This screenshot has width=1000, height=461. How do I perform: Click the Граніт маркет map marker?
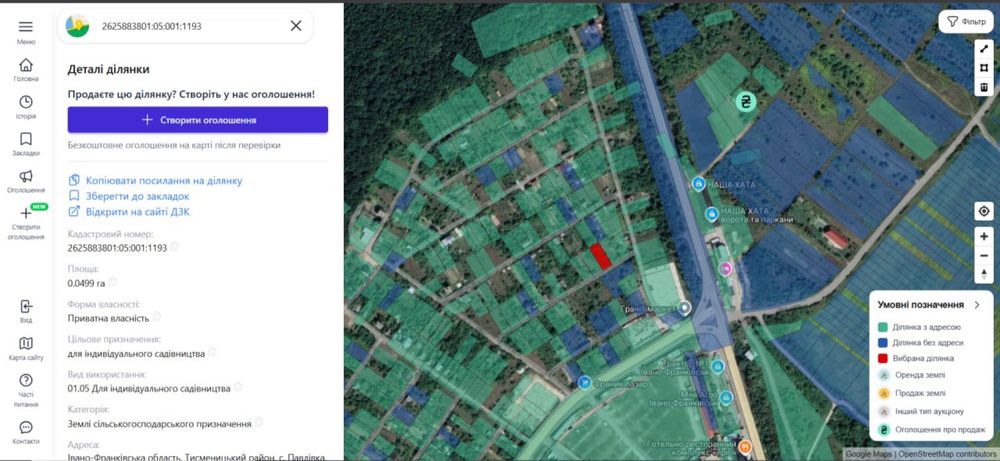point(684,309)
